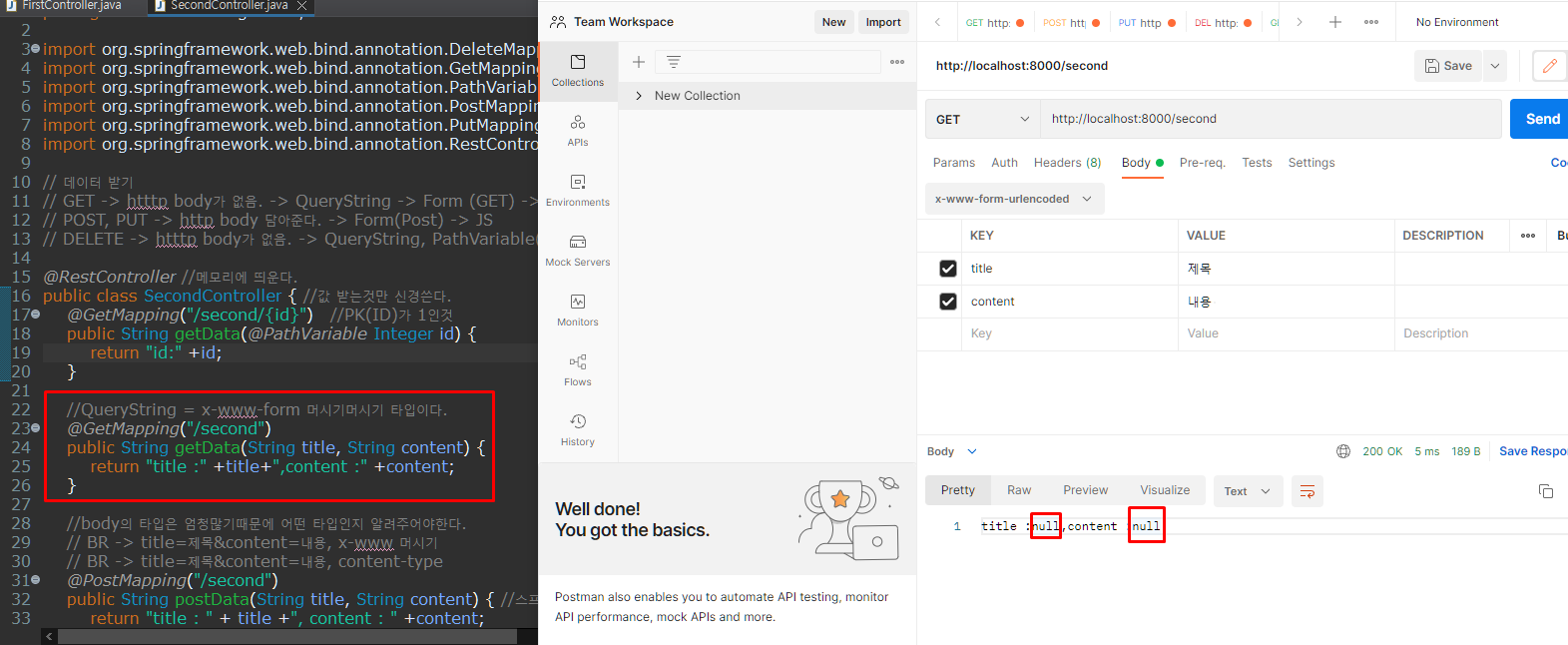
Task: Open the Collections sidebar panel
Action: 578,71
